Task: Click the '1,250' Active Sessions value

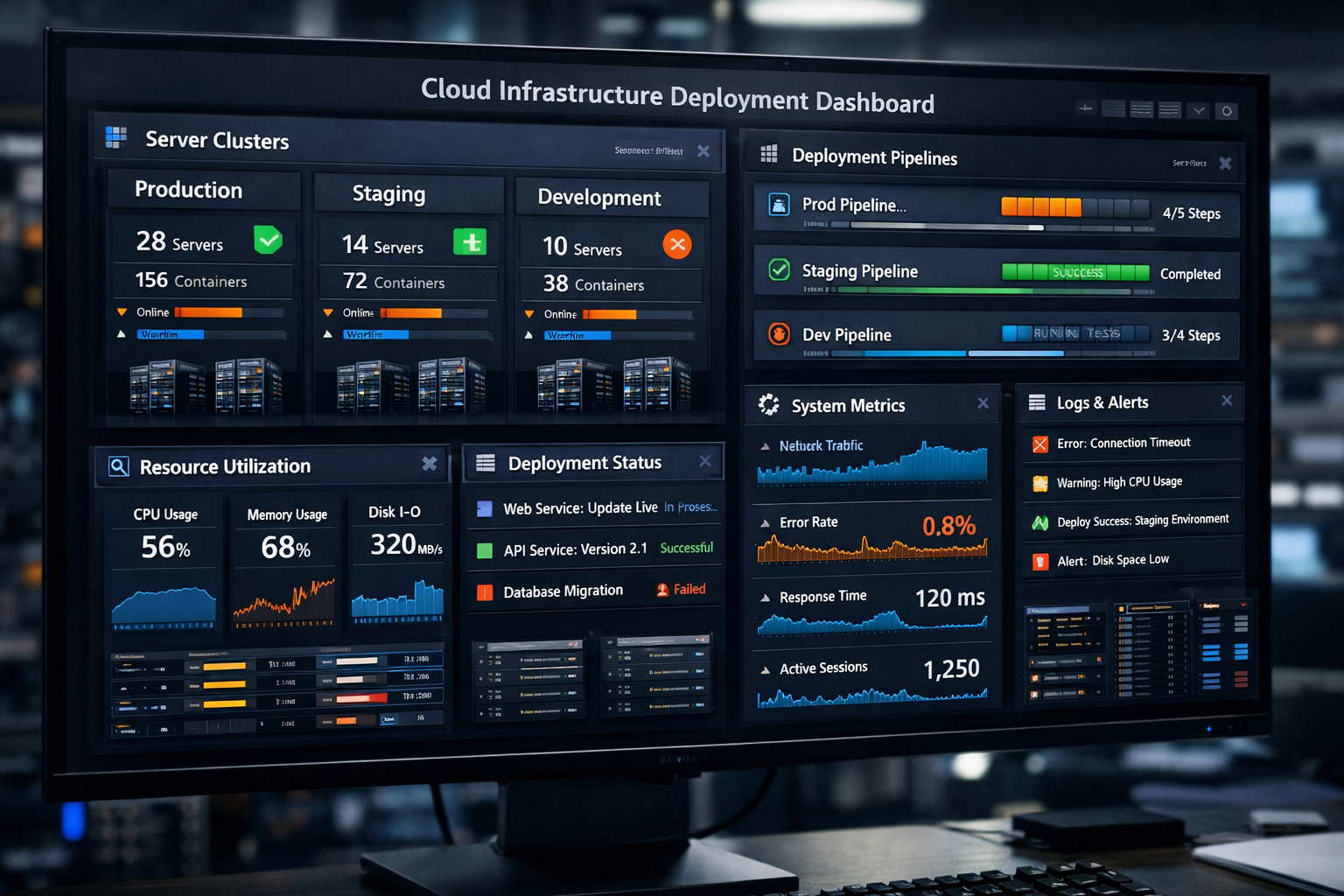Action: (951, 668)
